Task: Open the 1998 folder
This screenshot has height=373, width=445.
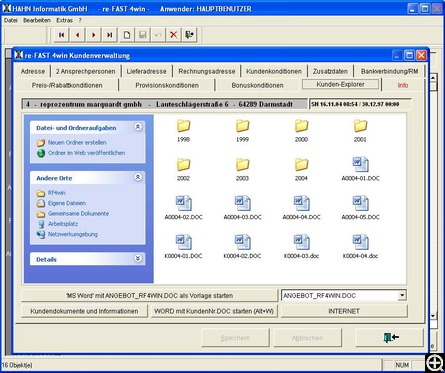Action: click(183, 130)
